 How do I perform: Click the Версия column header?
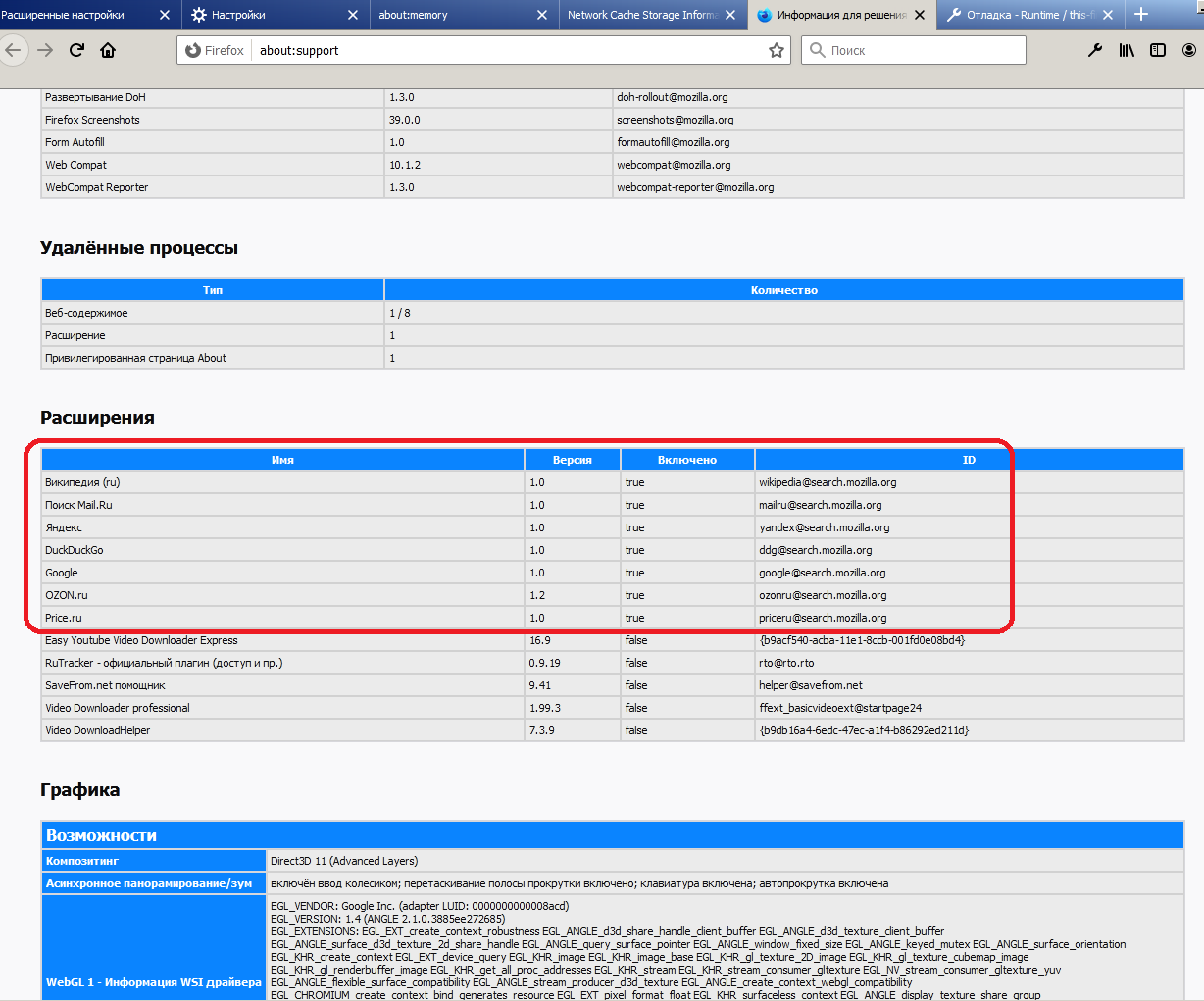click(x=573, y=460)
